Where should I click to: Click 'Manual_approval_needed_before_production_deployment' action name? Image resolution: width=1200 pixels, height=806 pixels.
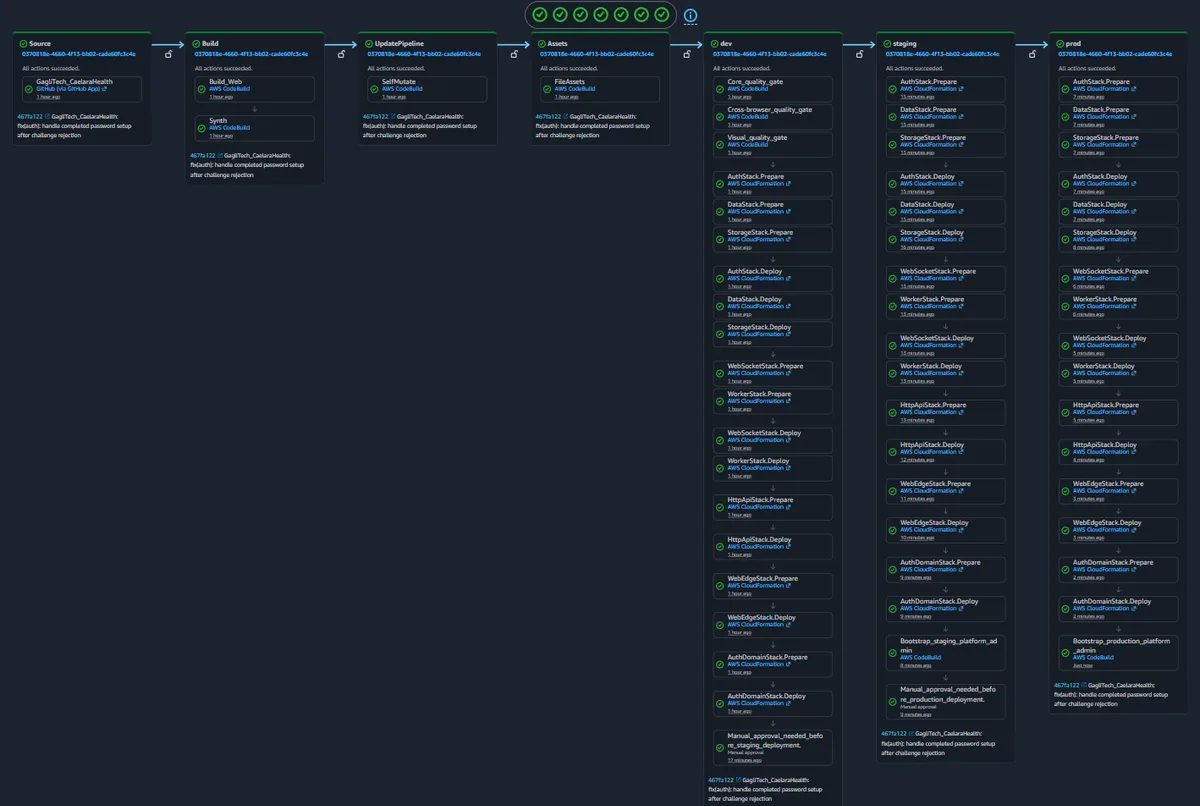[x=948, y=694]
